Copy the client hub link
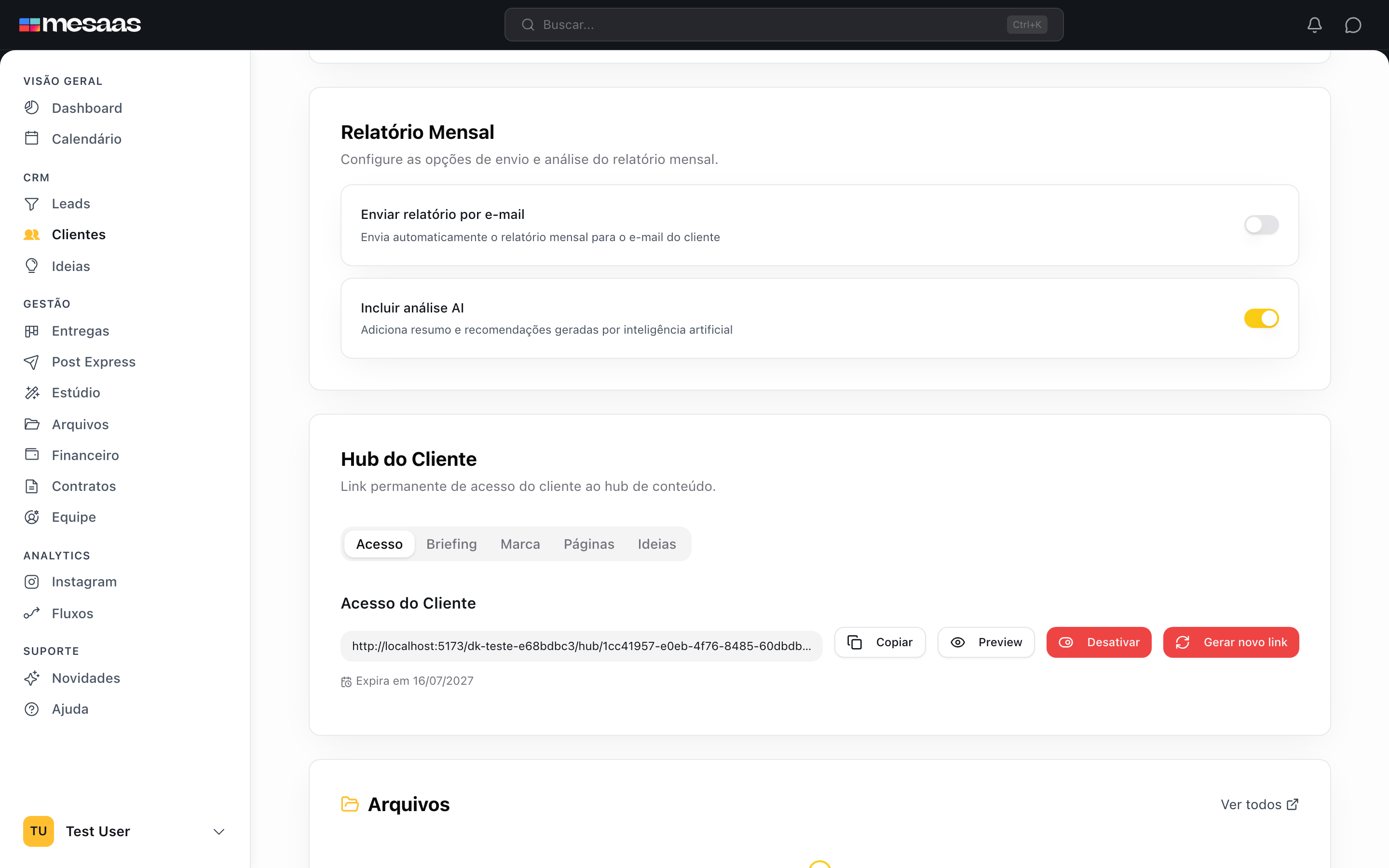Screen dimensions: 1389x868 pos(880,642)
